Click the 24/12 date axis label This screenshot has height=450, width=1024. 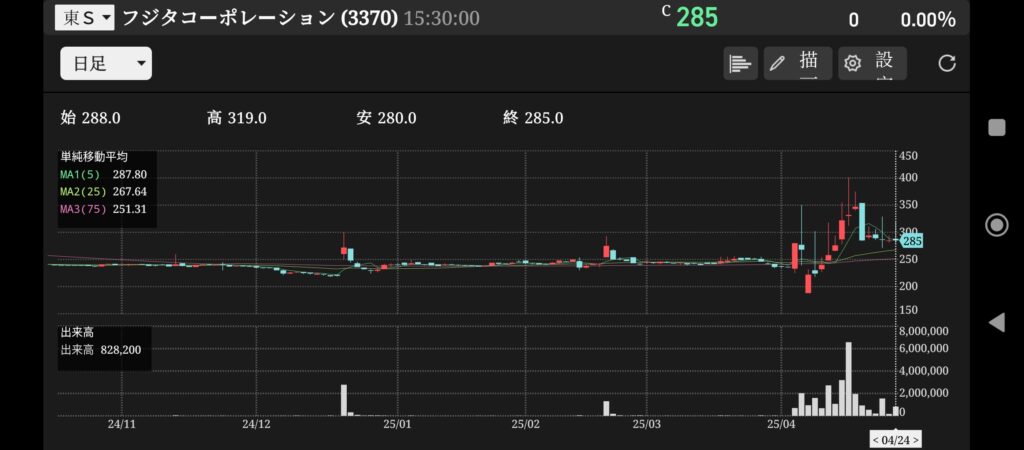pos(256,424)
